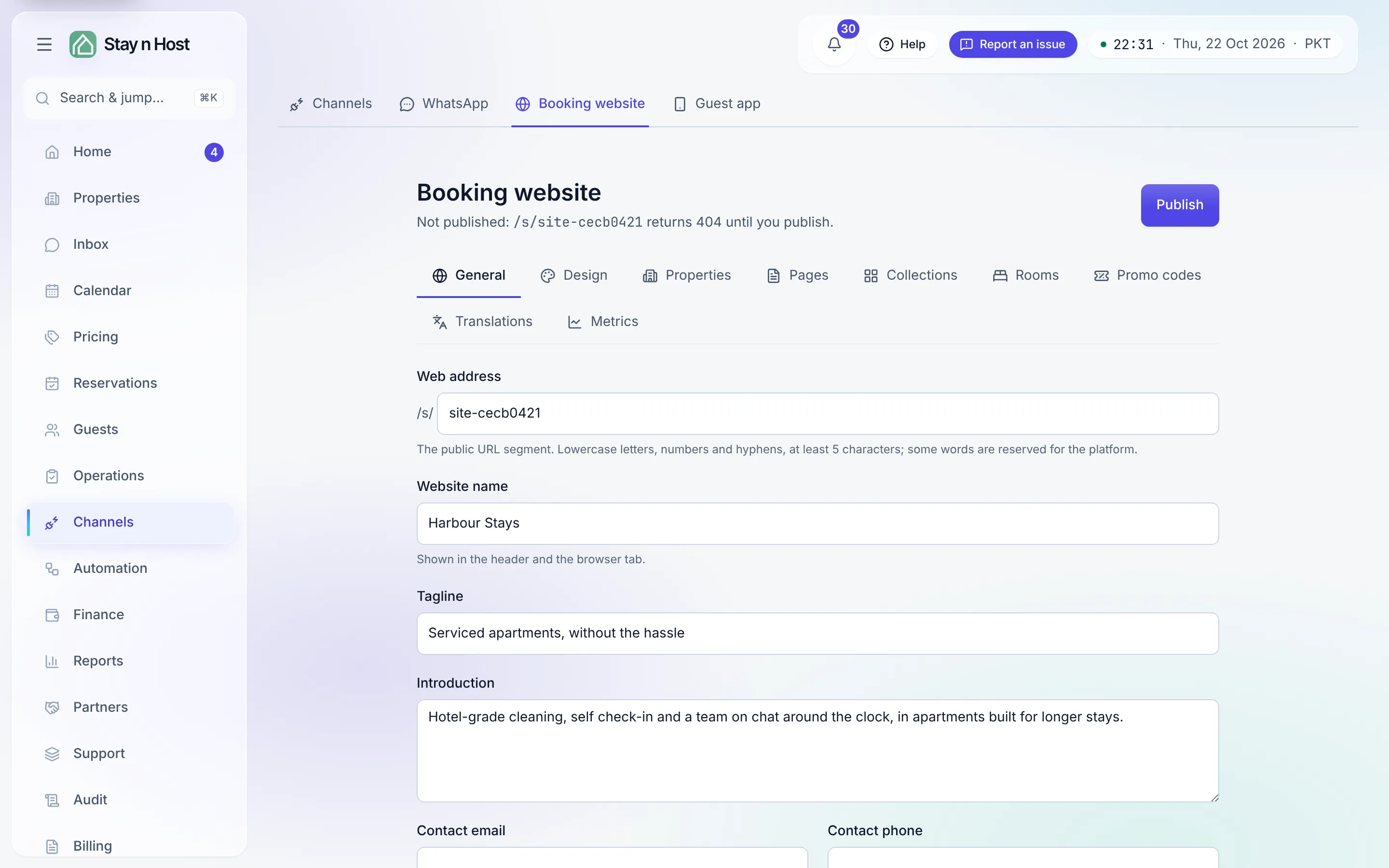This screenshot has height=868, width=1389.
Task: Select the Booking website tab
Action: 580,104
